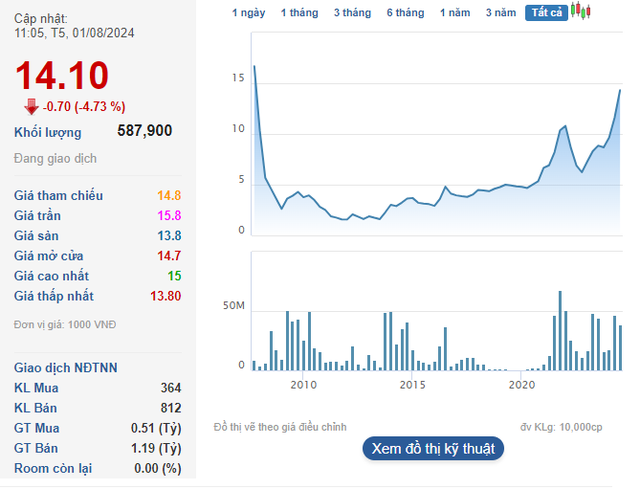Click the green highest price value 15
This screenshot has height=489, width=640.
pyautogui.click(x=174, y=276)
